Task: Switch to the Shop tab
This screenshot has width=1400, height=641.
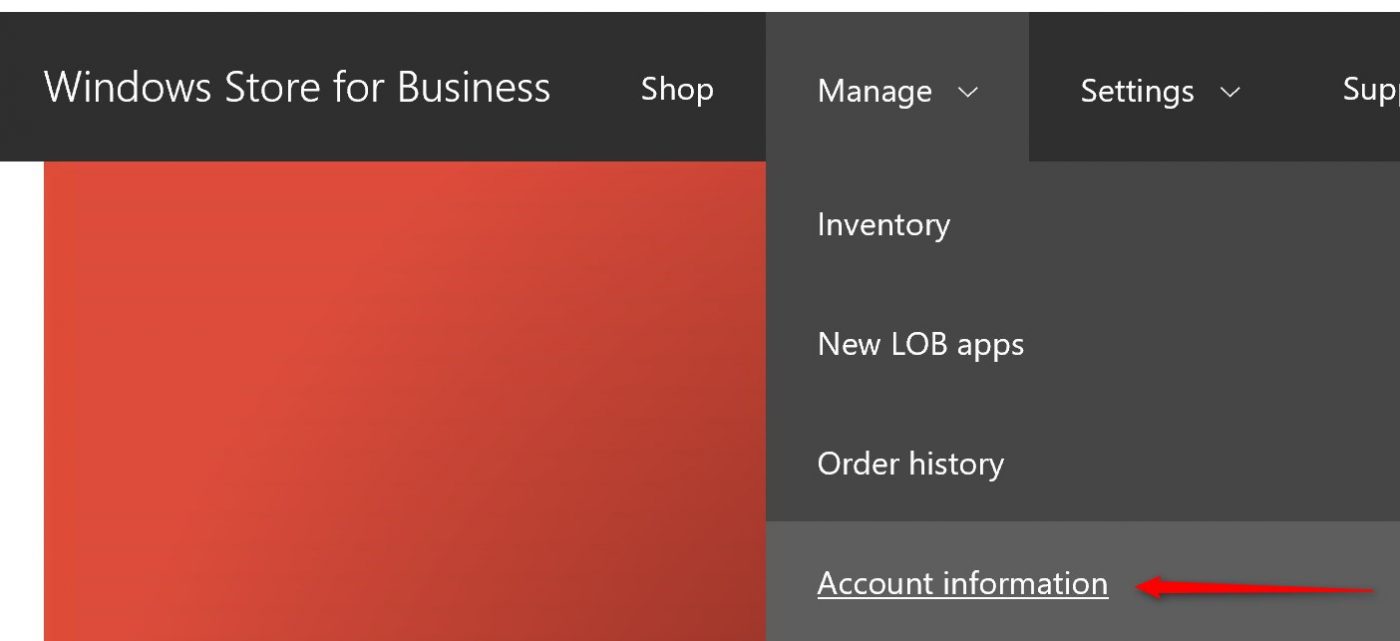Action: click(676, 90)
